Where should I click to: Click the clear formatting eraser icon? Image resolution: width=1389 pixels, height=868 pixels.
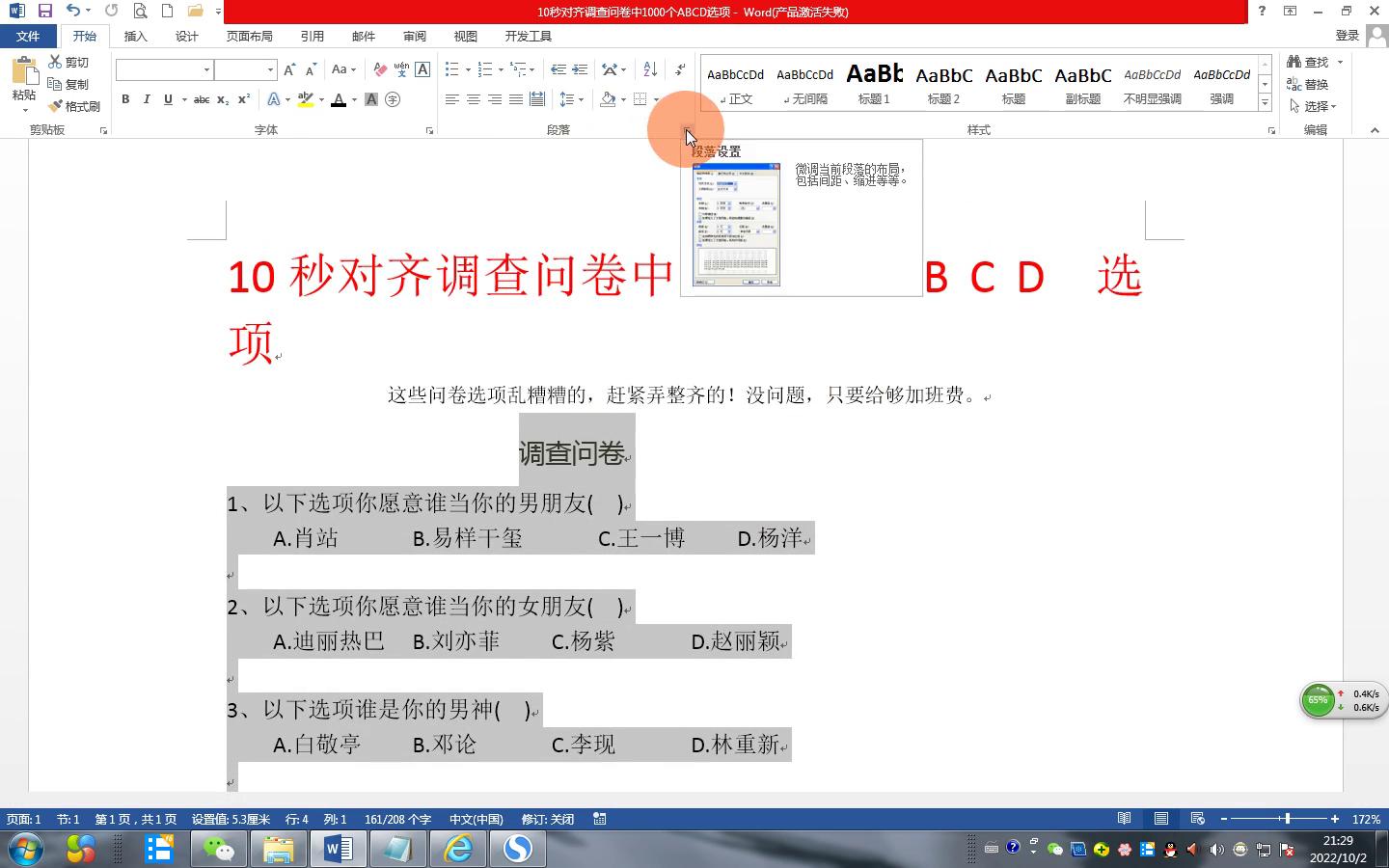[380, 69]
